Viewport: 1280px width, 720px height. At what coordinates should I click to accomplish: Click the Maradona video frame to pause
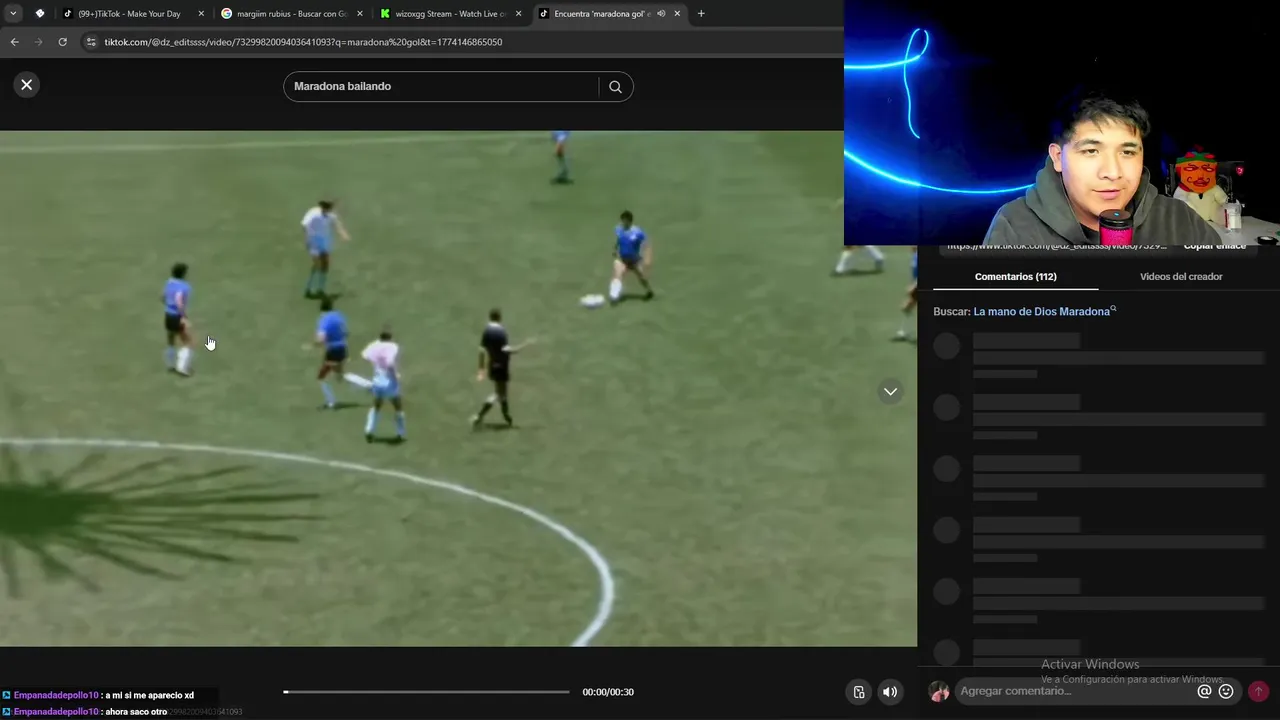pos(458,389)
